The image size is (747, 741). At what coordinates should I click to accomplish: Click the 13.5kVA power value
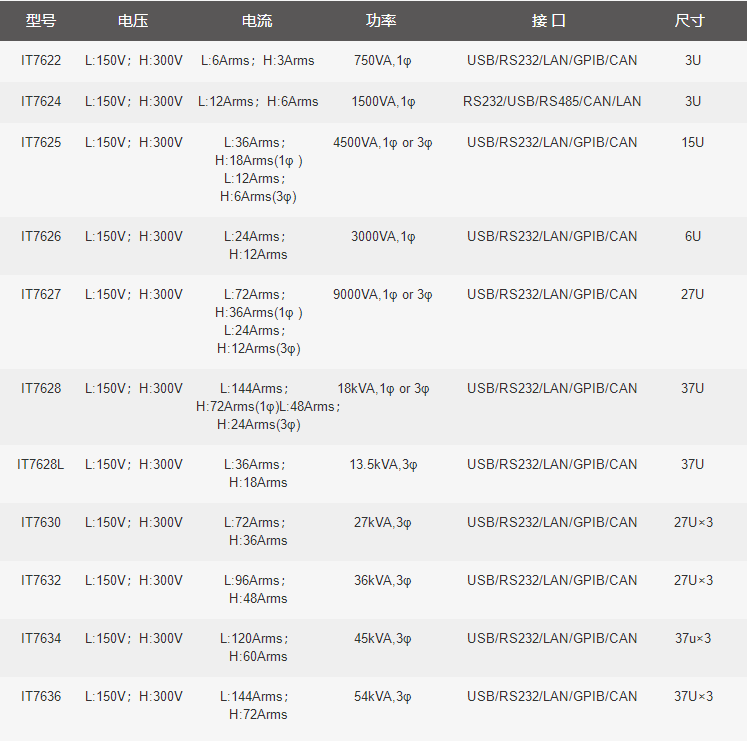click(383, 465)
